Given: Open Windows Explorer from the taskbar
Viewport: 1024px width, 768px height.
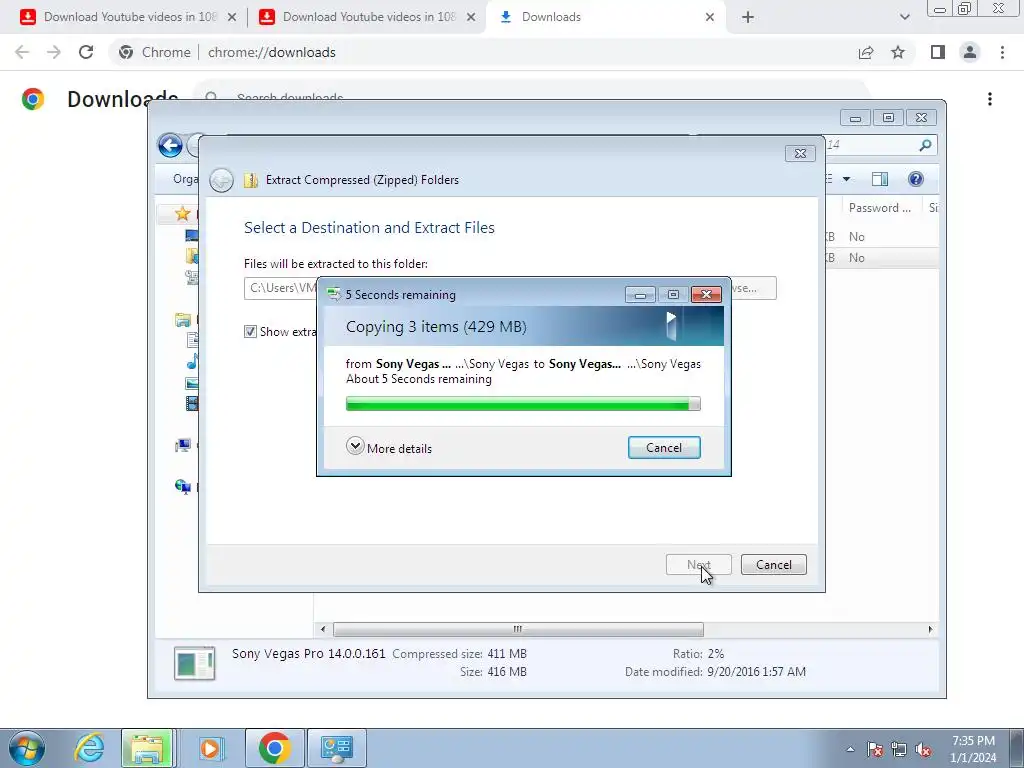Looking at the screenshot, I should pos(147,748).
